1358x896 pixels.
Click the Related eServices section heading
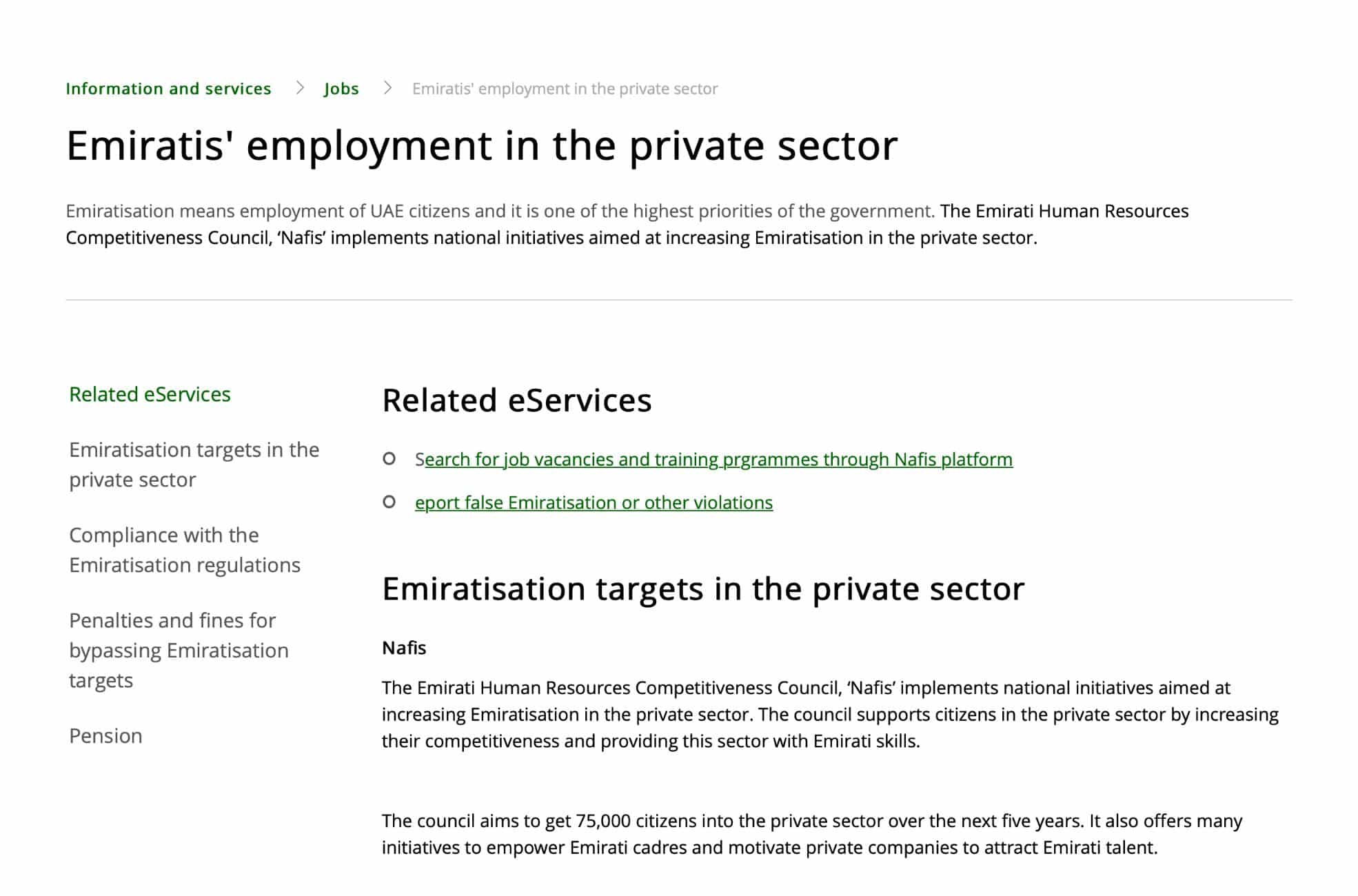click(517, 400)
